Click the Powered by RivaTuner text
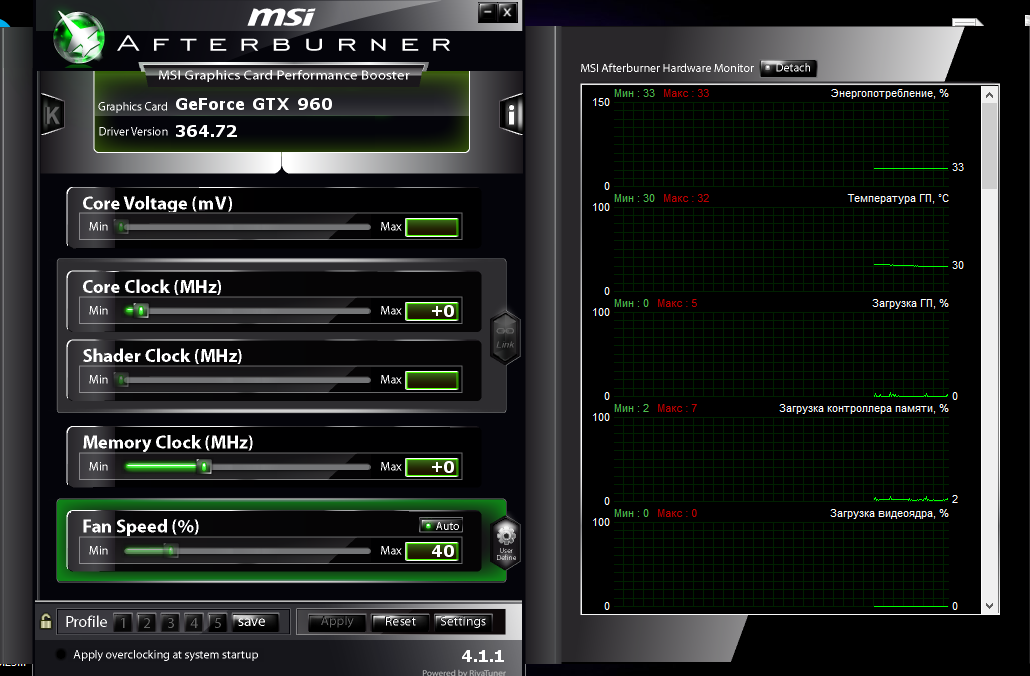This screenshot has width=1030, height=676. click(464, 672)
